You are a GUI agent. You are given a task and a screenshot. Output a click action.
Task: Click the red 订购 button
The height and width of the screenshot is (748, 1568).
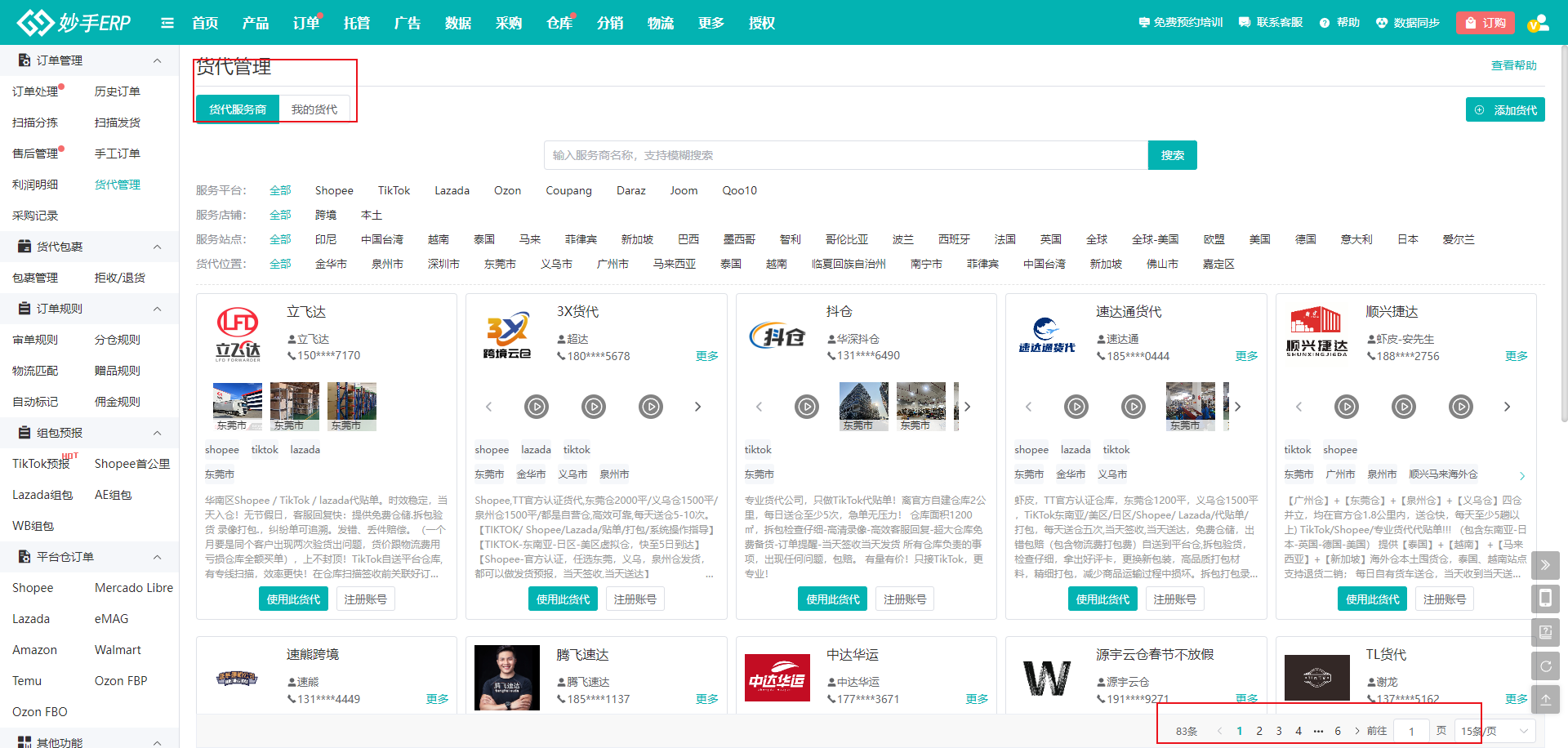coord(1486,23)
